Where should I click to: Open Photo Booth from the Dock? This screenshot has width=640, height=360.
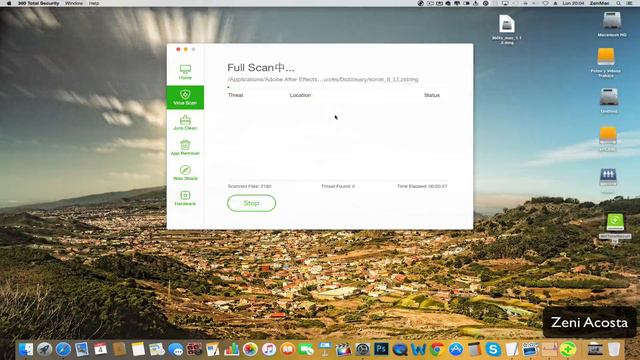click(x=194, y=349)
